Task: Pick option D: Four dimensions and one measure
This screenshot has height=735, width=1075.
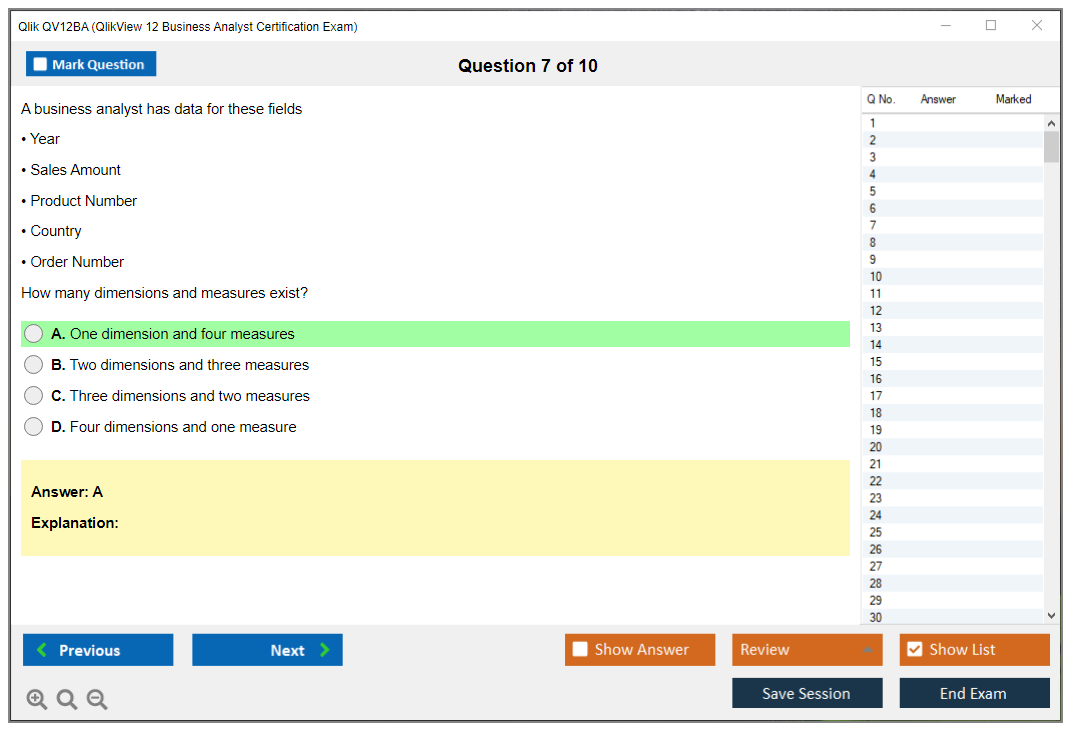Action: tap(34, 427)
